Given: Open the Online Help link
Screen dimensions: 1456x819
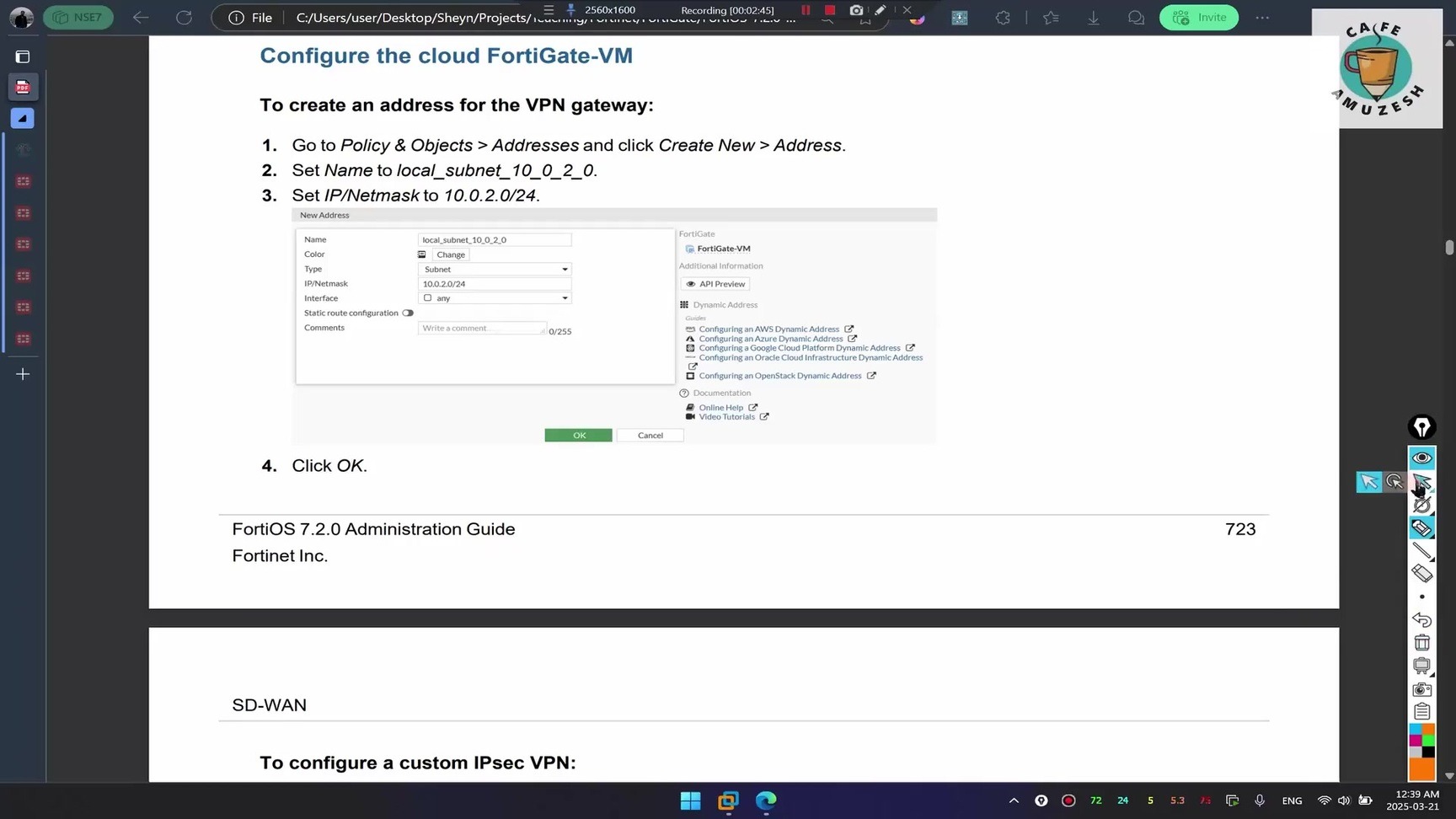Looking at the screenshot, I should [x=721, y=408].
